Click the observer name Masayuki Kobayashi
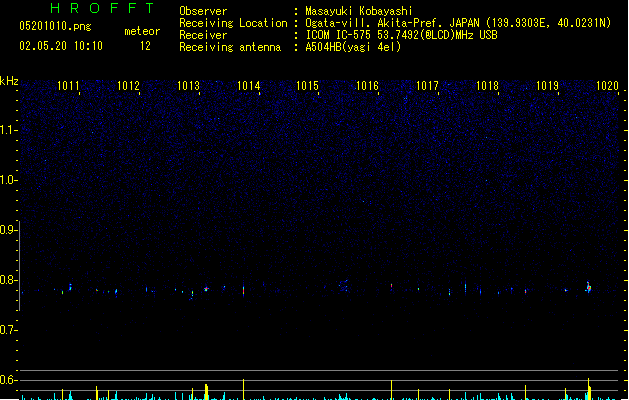Viewport: 629px width, 400px height. tap(358, 11)
